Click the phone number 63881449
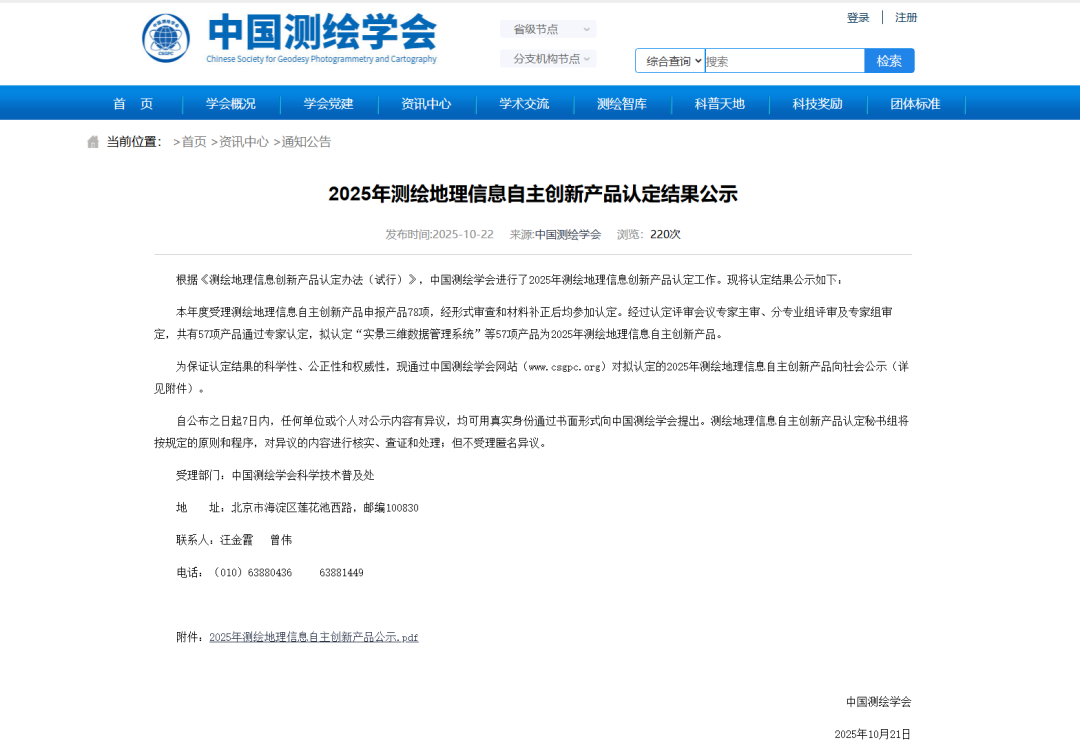 click(341, 573)
